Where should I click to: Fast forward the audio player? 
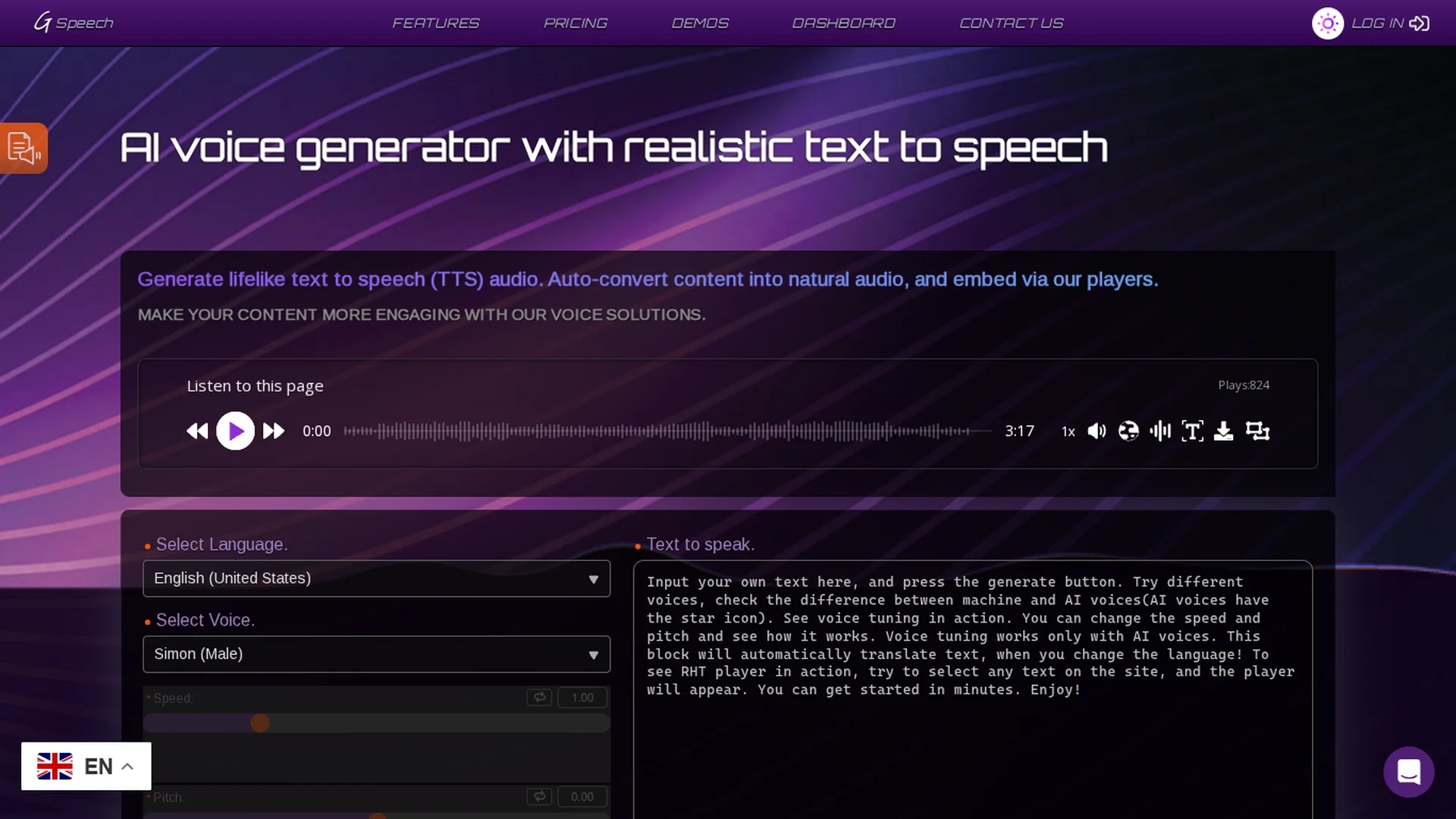click(x=274, y=431)
